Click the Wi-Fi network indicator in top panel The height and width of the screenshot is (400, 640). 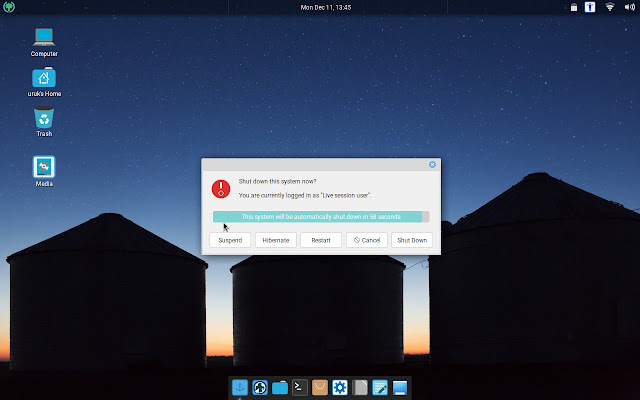click(x=609, y=7)
